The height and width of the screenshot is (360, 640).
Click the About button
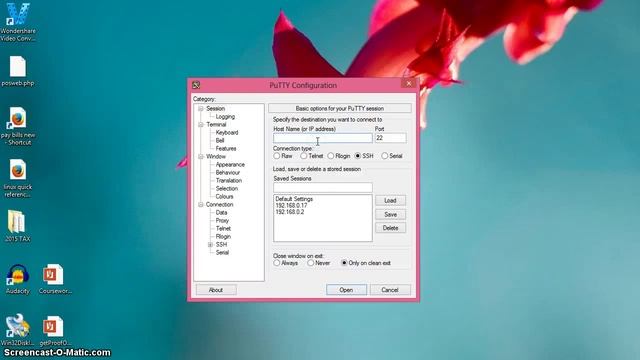coord(216,290)
